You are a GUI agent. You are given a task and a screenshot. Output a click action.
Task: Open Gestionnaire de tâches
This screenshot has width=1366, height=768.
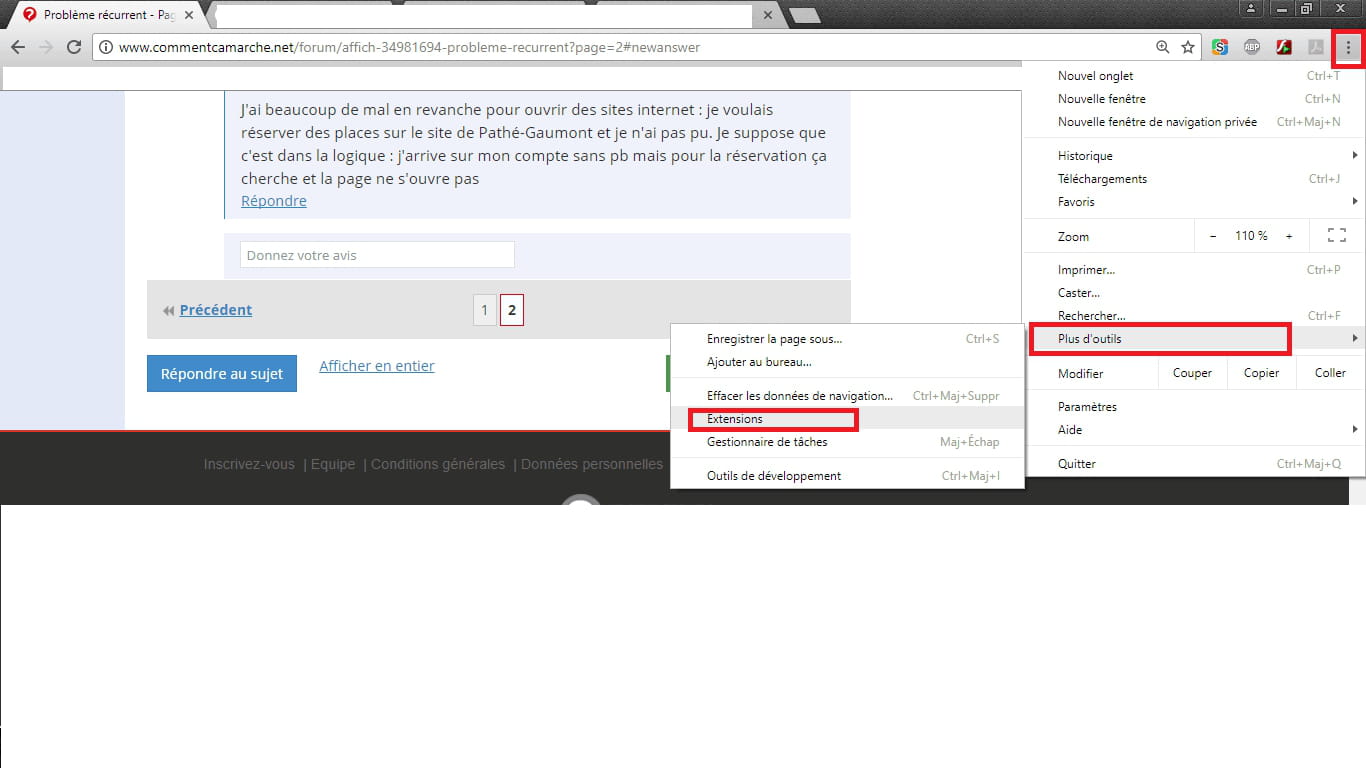tap(848, 442)
